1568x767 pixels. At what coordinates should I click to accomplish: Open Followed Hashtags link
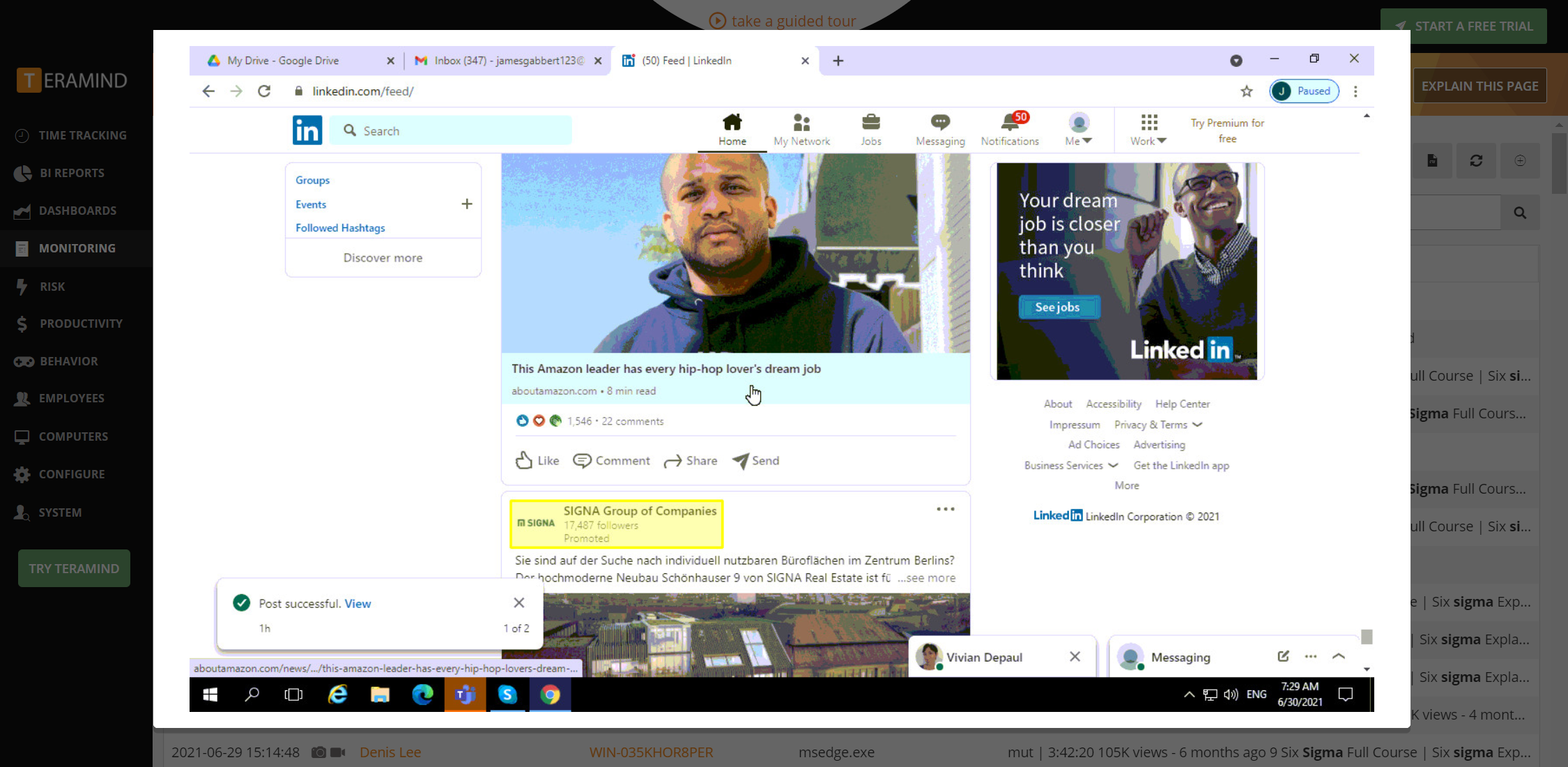point(340,228)
